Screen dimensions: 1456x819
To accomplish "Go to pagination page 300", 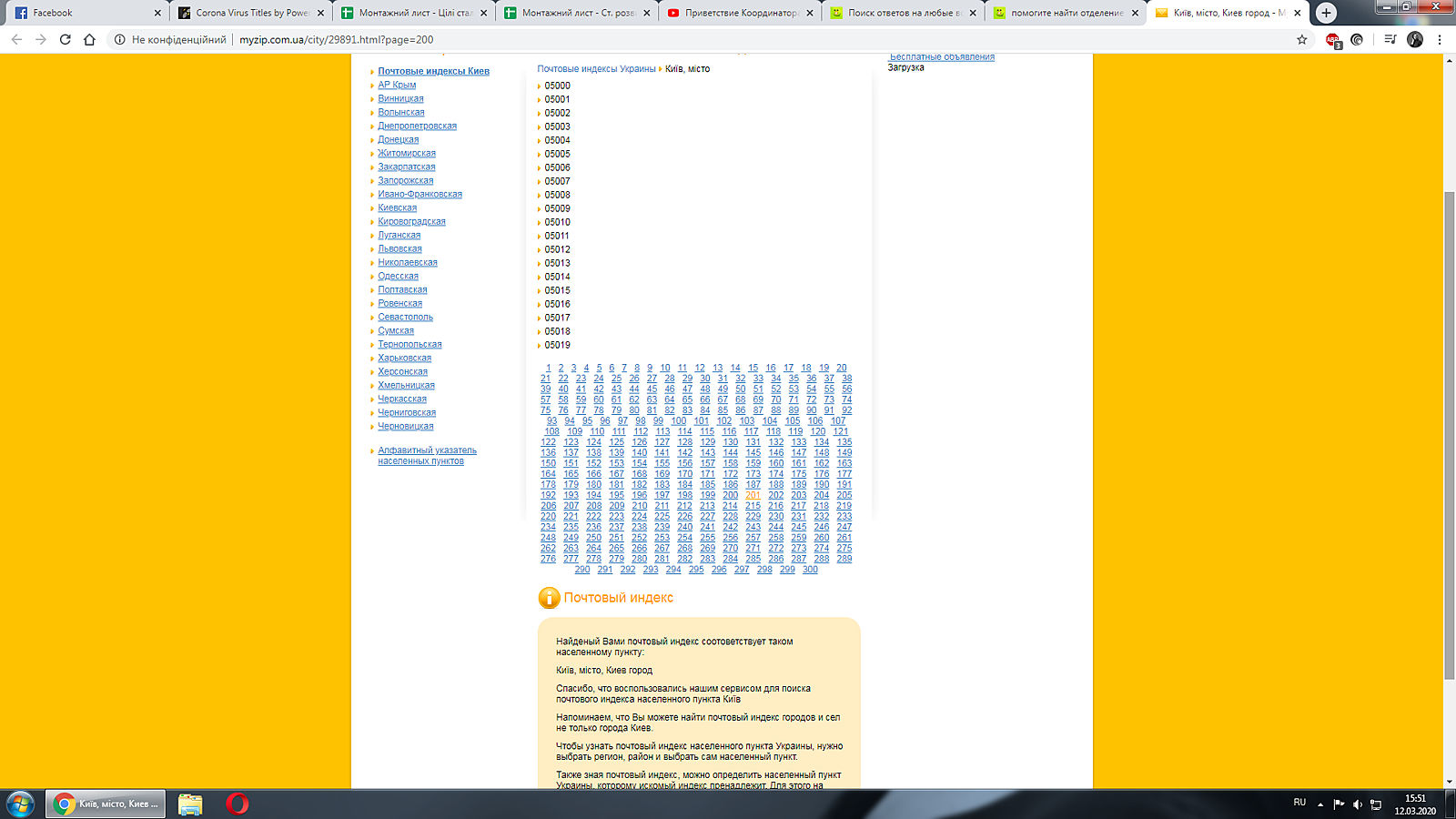I will 810,570.
